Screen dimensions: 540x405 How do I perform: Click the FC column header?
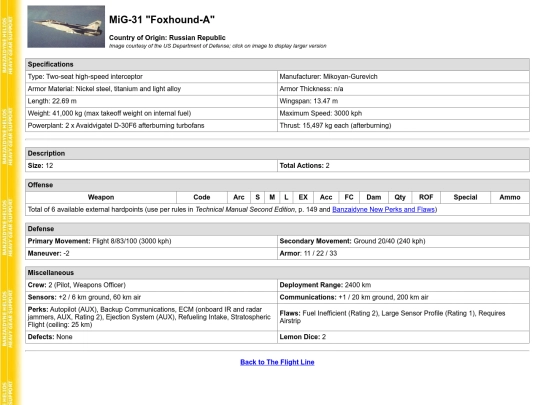point(349,197)
